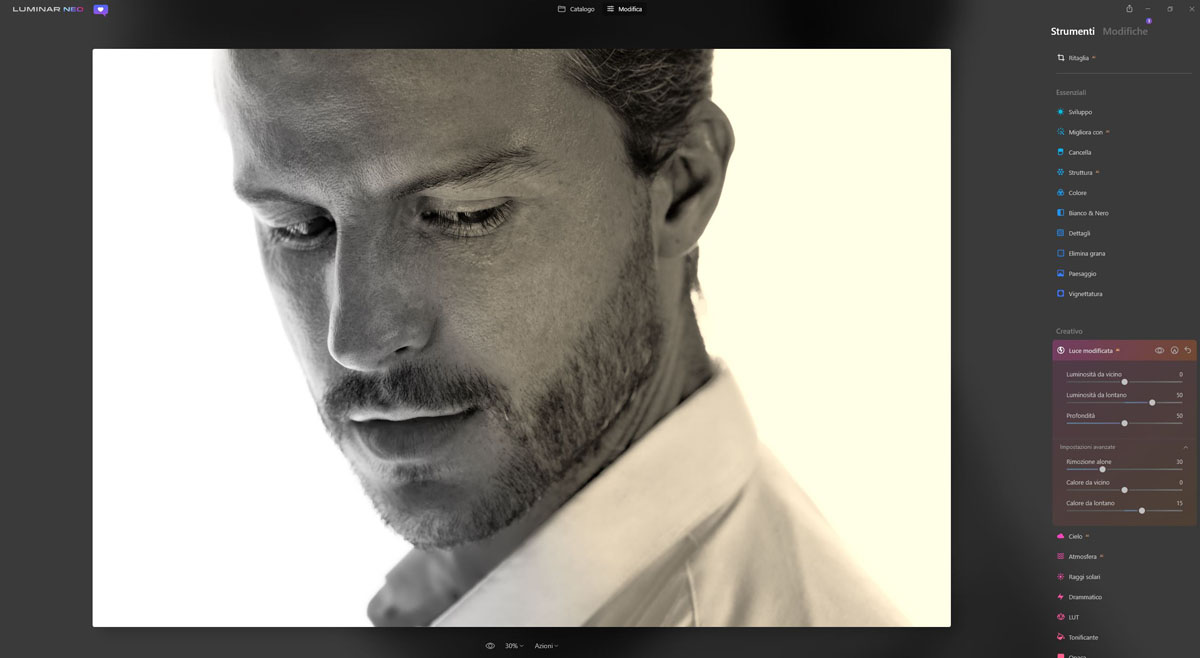The width and height of the screenshot is (1200, 658).
Task: Switch to the Catalogo tab
Action: 576,9
